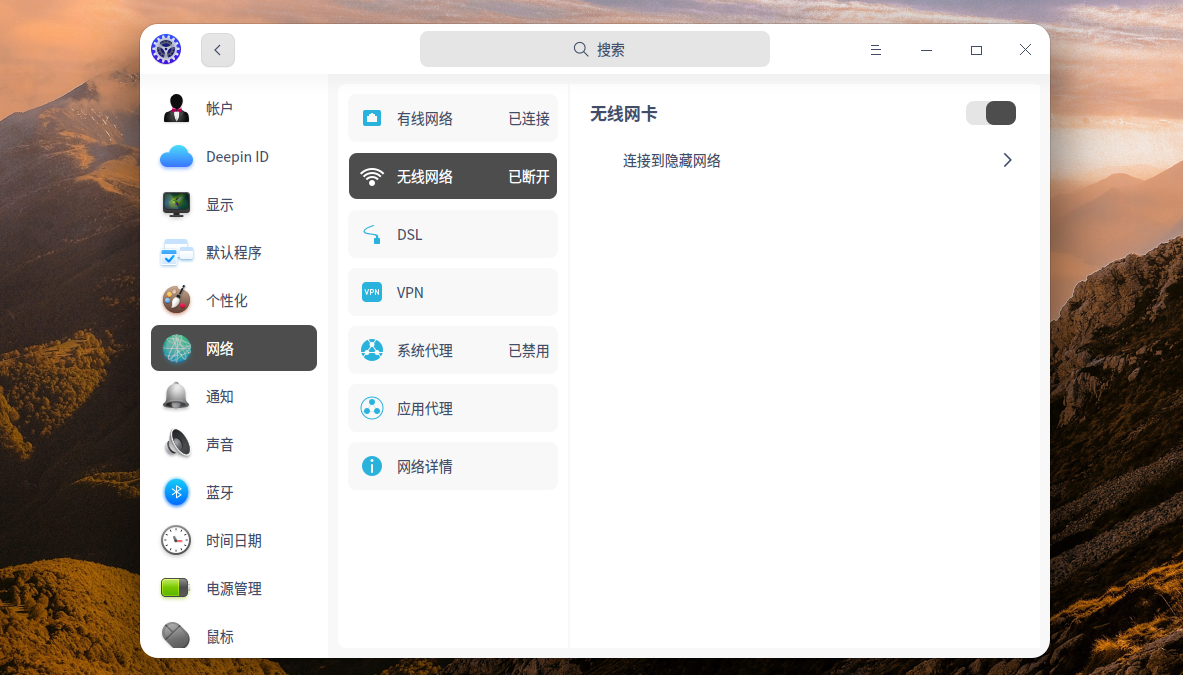Select 个性化 label in sidebar
The height and width of the screenshot is (675, 1183).
[226, 300]
